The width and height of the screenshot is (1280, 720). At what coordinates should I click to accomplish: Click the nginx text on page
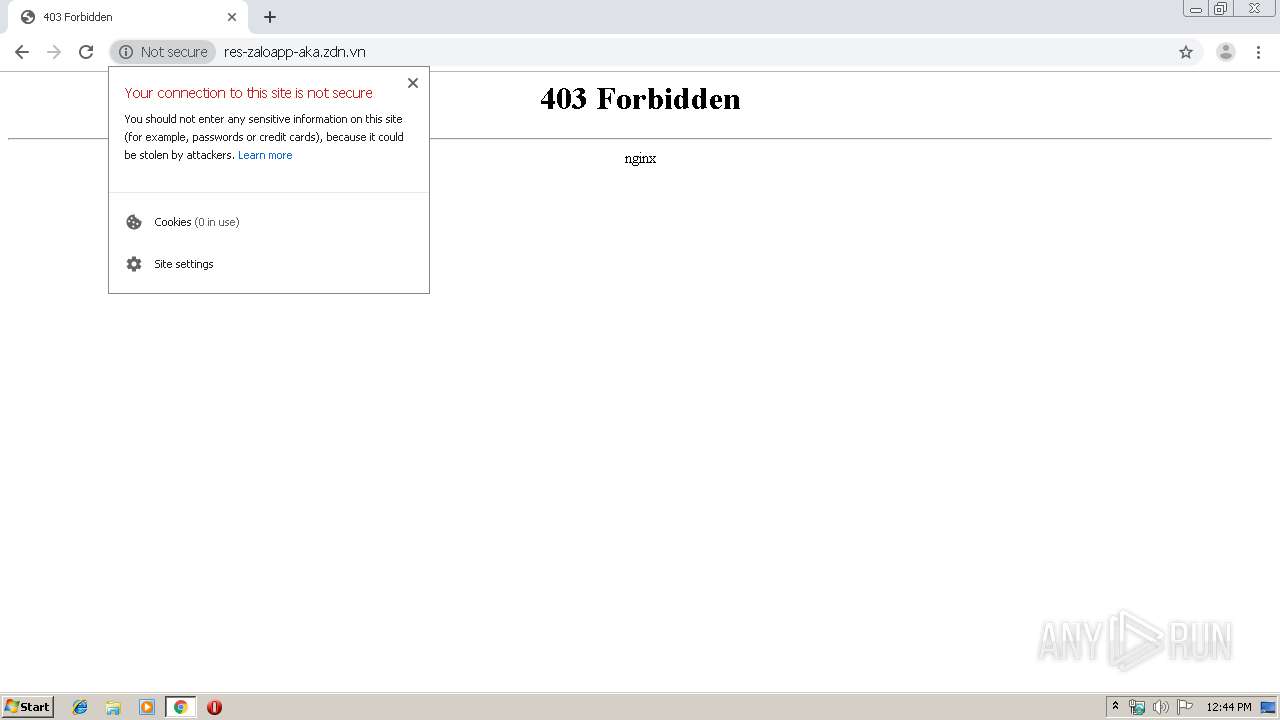click(x=640, y=159)
